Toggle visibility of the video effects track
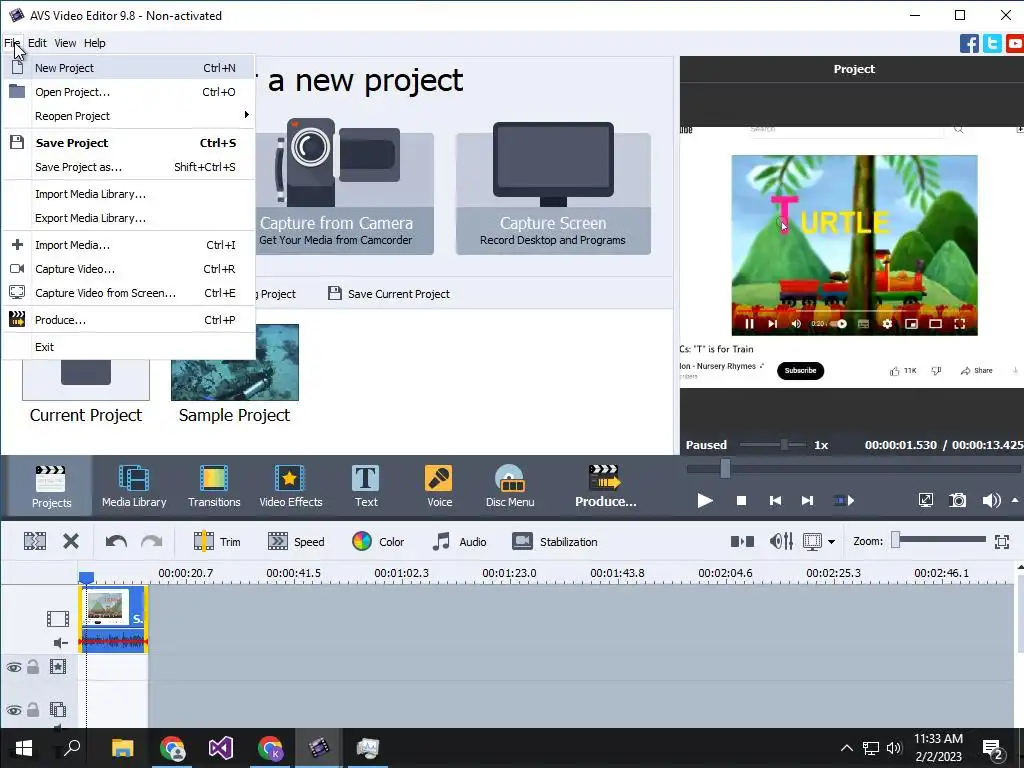Screen dimensions: 1024x768 14,667
